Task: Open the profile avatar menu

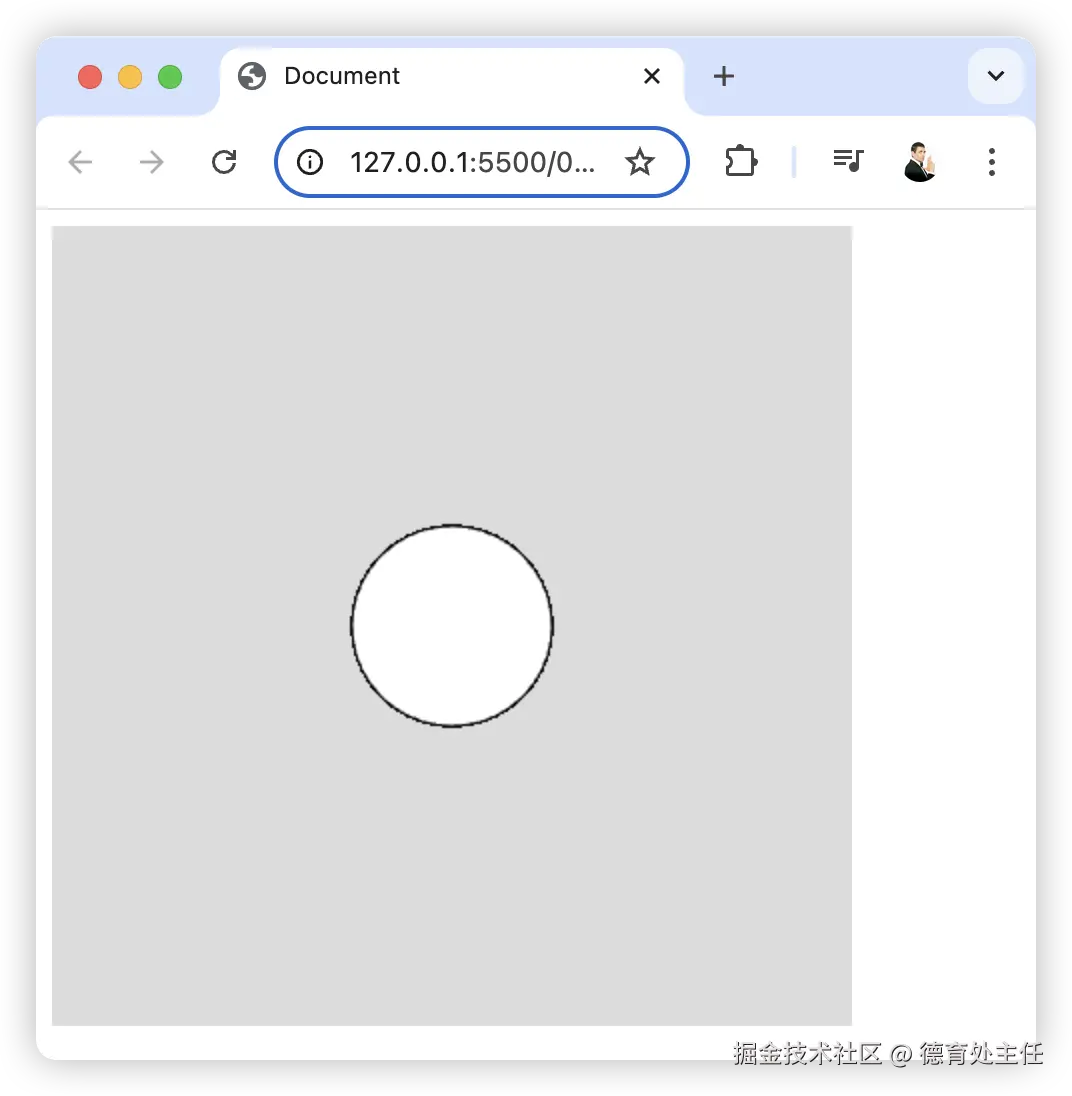Action: pos(920,161)
